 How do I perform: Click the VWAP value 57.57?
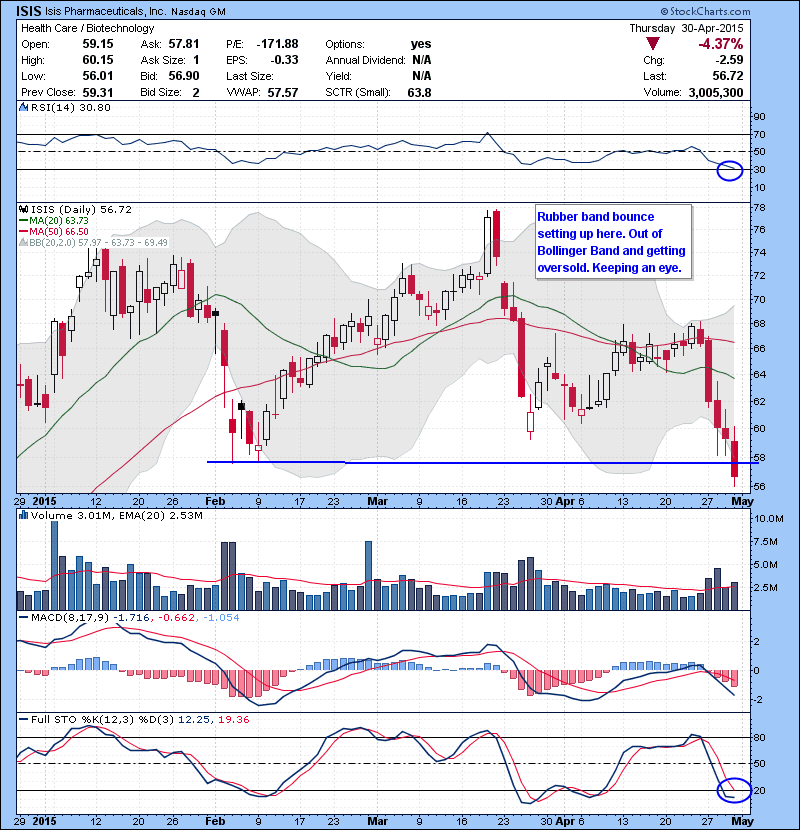(x=283, y=92)
